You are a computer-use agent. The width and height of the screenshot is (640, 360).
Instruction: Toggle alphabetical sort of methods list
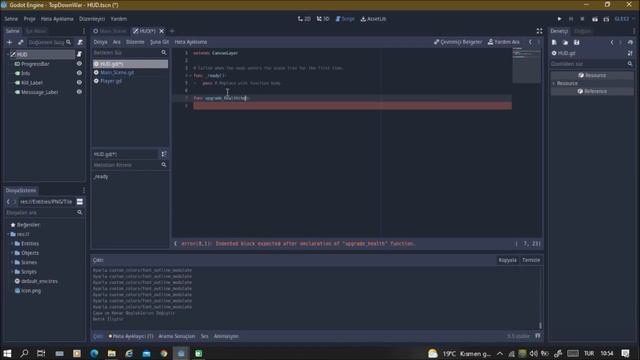(x=164, y=154)
